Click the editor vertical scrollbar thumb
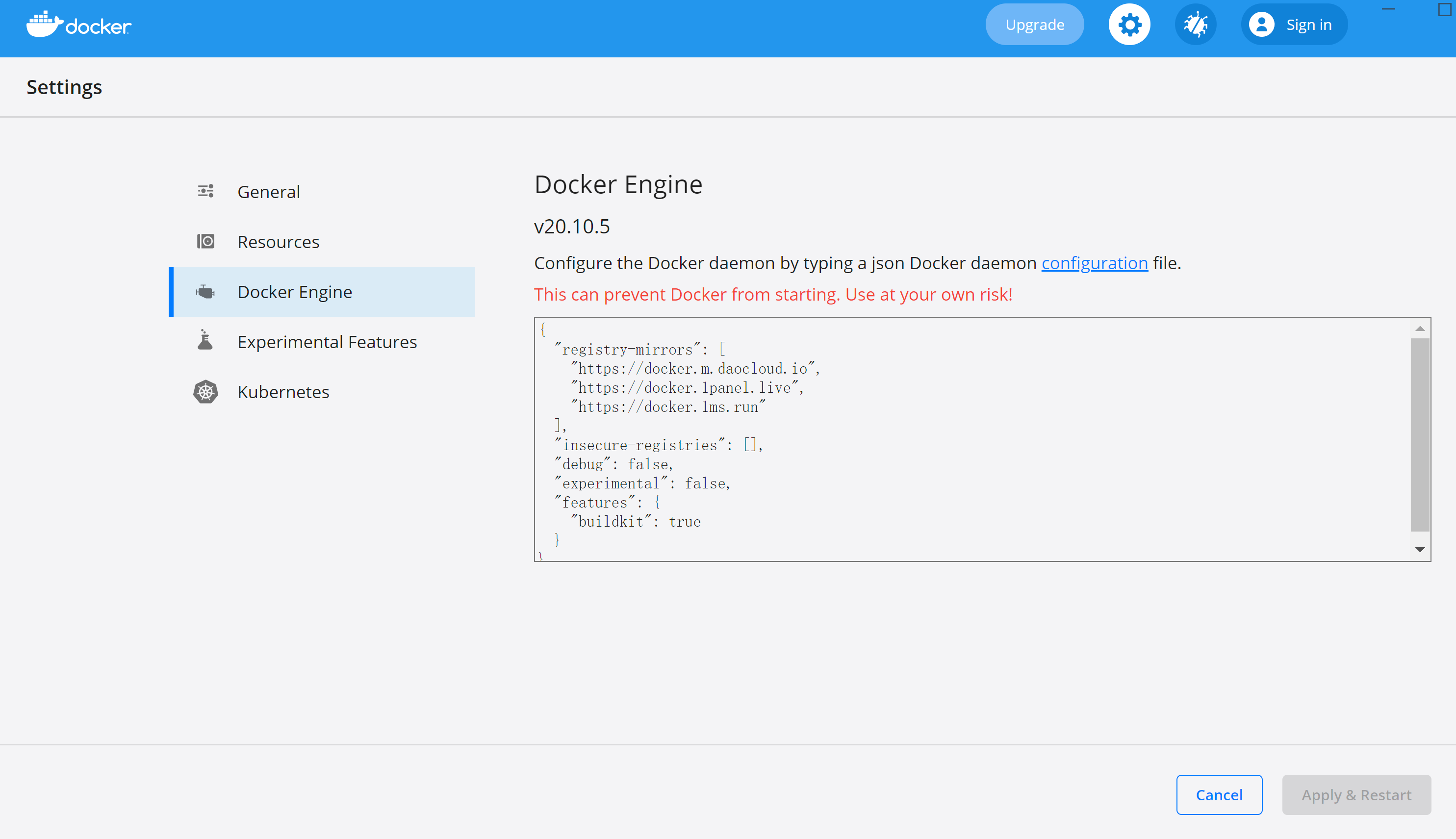The height and width of the screenshot is (839, 1456). point(1420,435)
